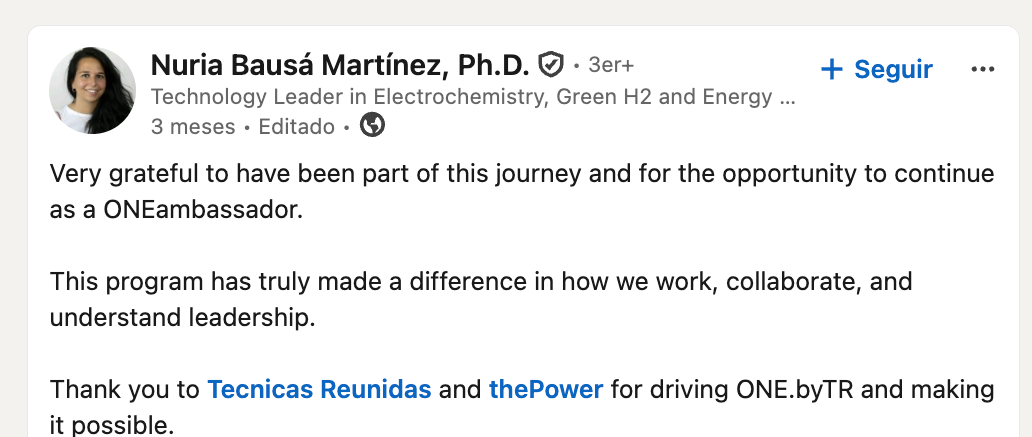This screenshot has height=437, width=1032.
Task: Click the 'it possible.' final line
Action: pos(113,425)
